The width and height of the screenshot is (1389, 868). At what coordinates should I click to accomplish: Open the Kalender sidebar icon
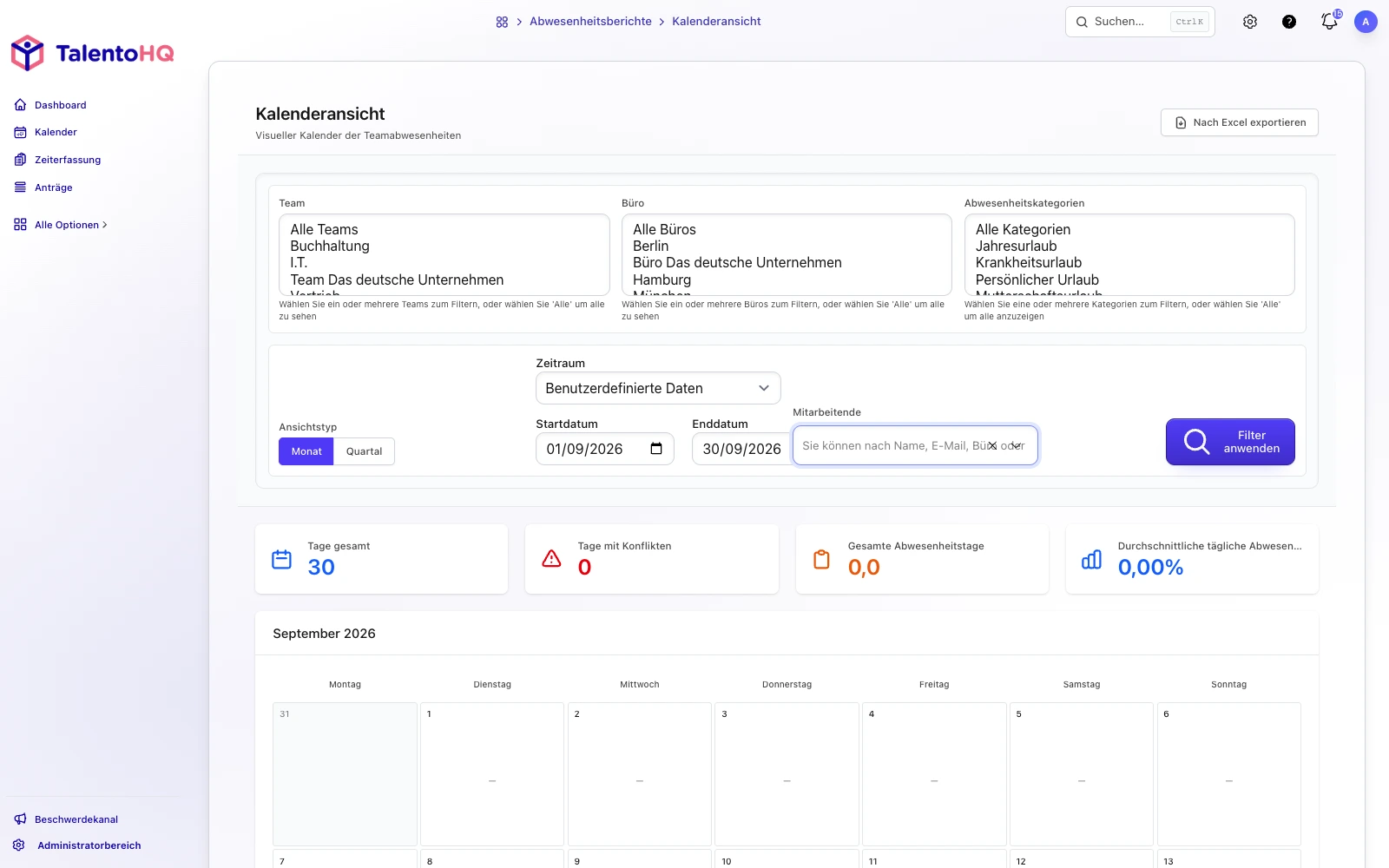[20, 132]
